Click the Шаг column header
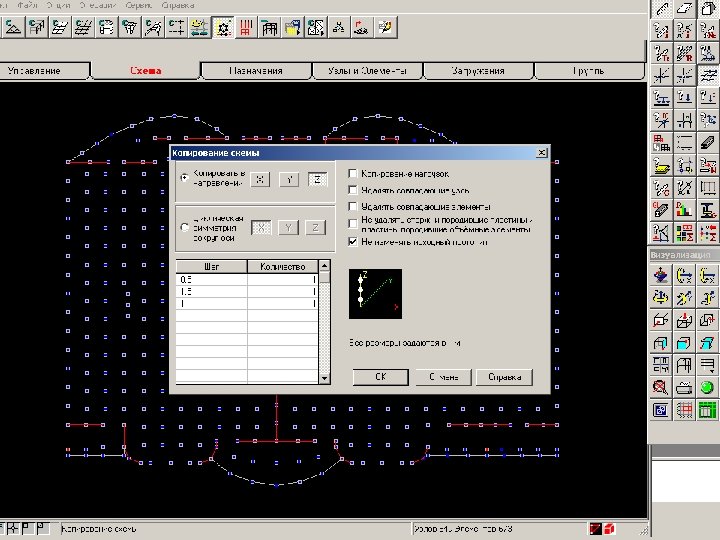The width and height of the screenshot is (720, 540). (x=211, y=267)
